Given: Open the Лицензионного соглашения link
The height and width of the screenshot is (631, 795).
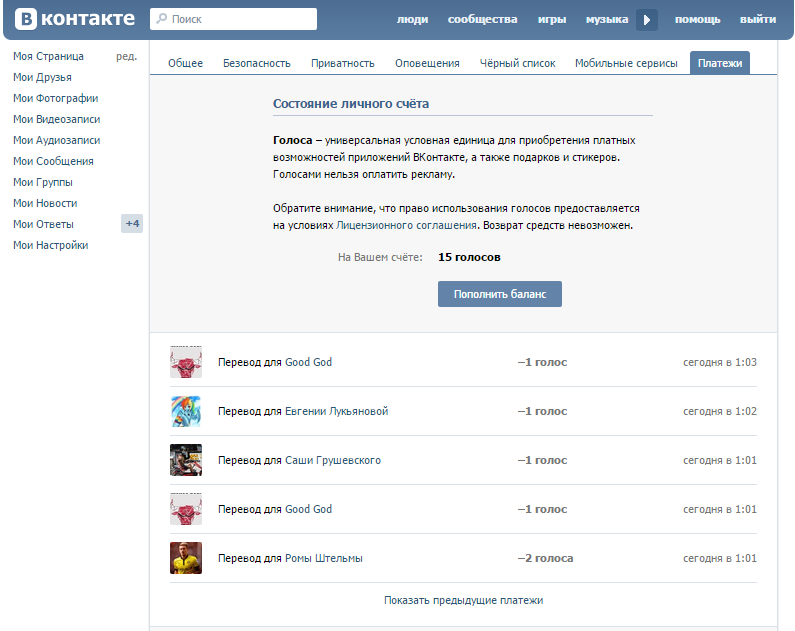Looking at the screenshot, I should pos(406,226).
